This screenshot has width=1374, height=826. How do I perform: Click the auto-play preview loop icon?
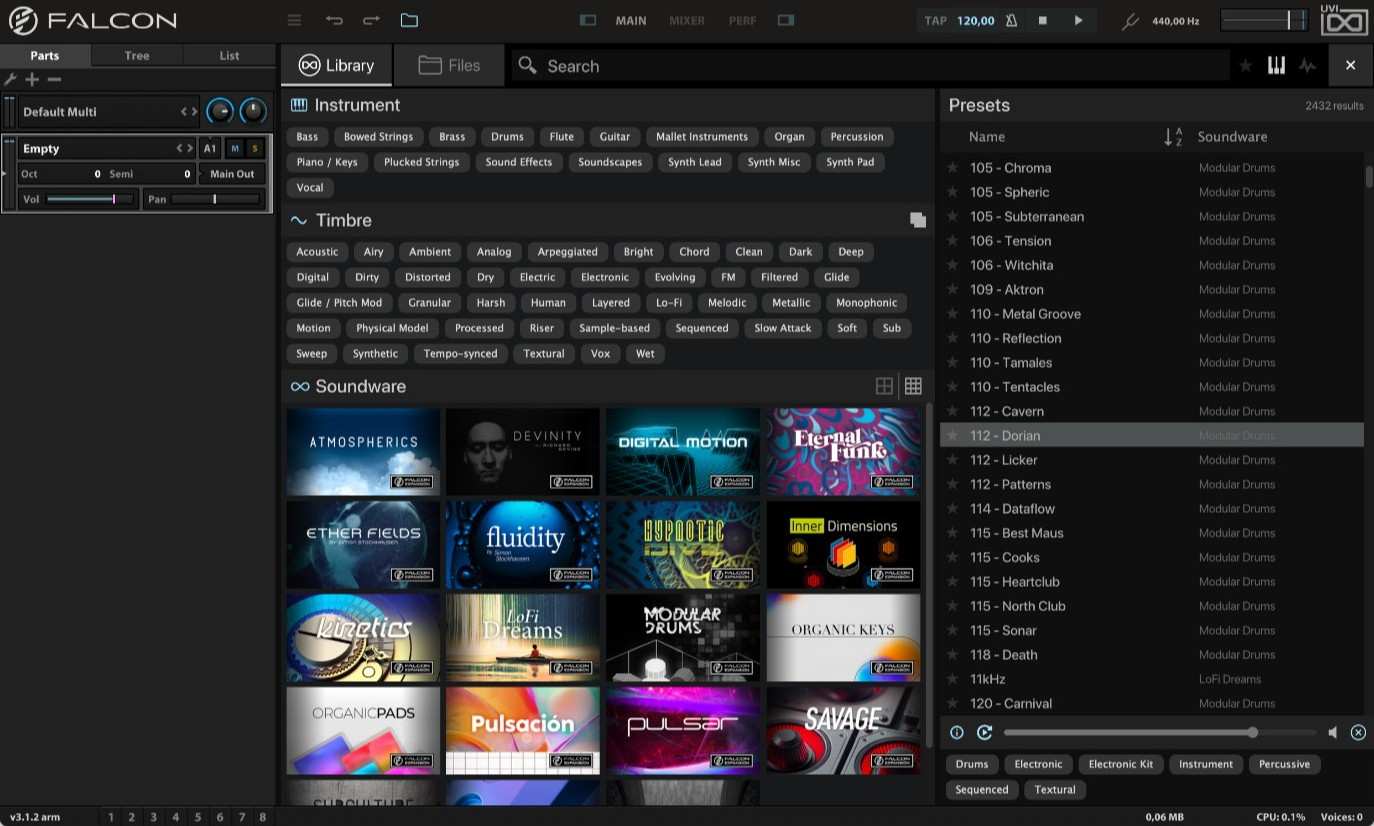(x=984, y=732)
